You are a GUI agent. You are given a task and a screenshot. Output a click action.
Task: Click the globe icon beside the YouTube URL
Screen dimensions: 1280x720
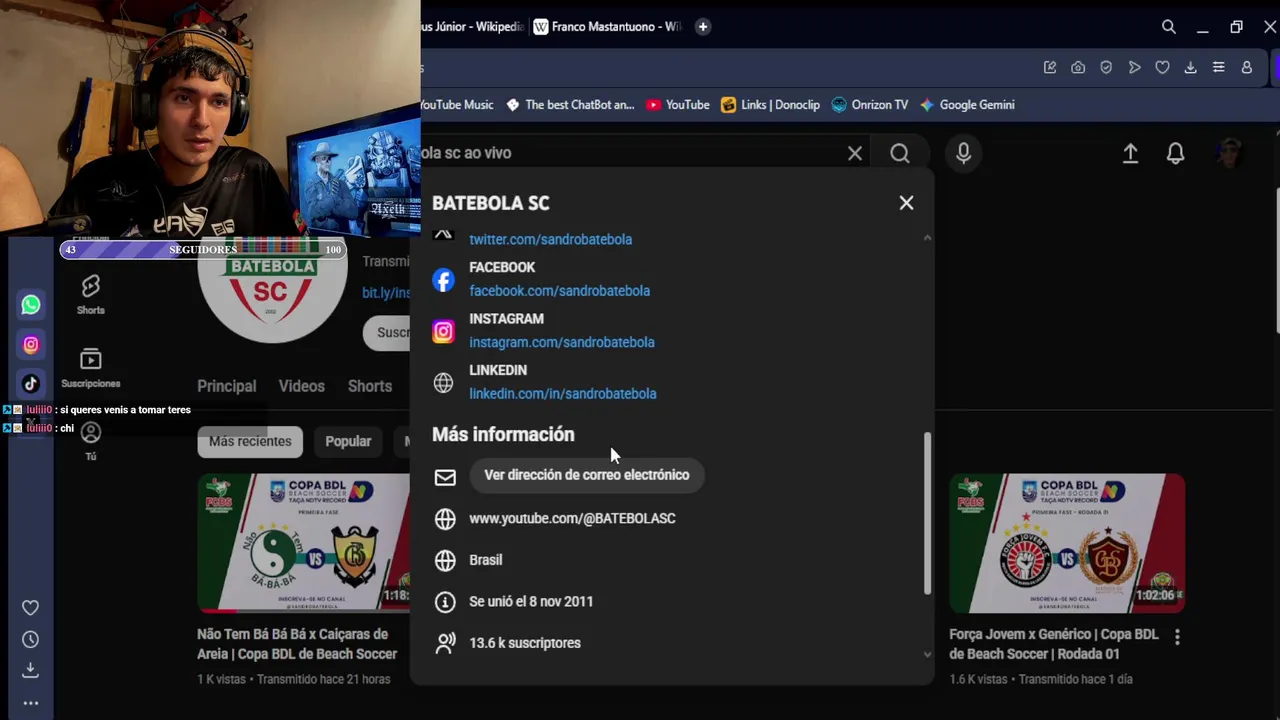pyautogui.click(x=445, y=519)
